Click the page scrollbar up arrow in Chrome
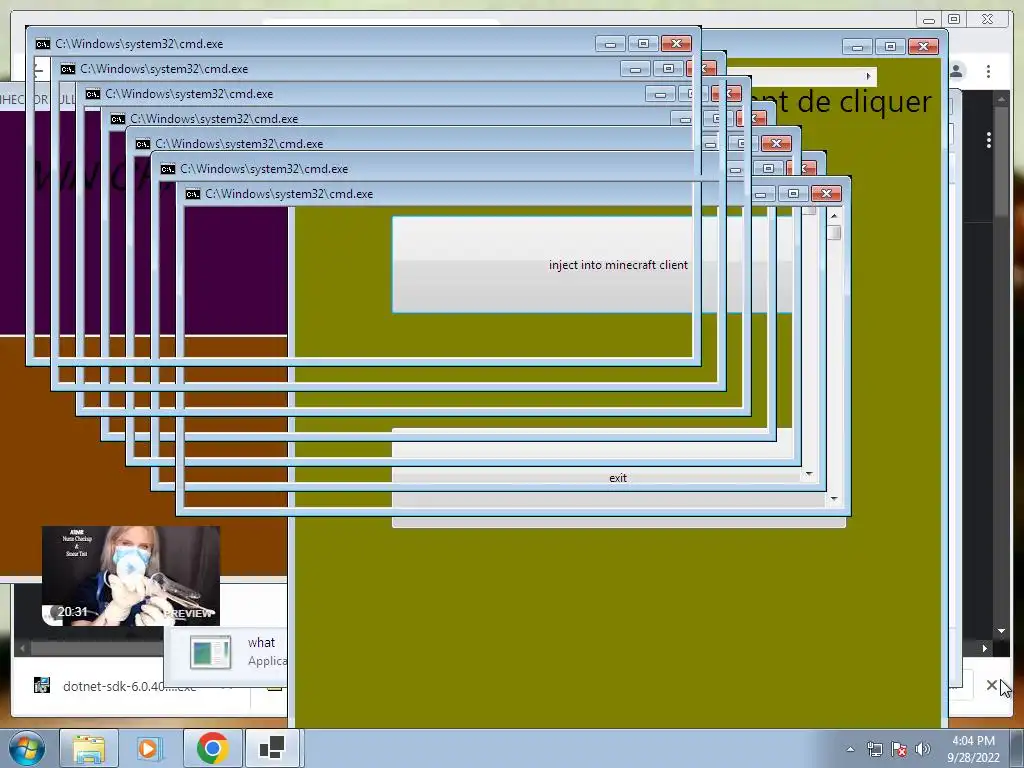This screenshot has width=1024, height=768. point(1001,99)
